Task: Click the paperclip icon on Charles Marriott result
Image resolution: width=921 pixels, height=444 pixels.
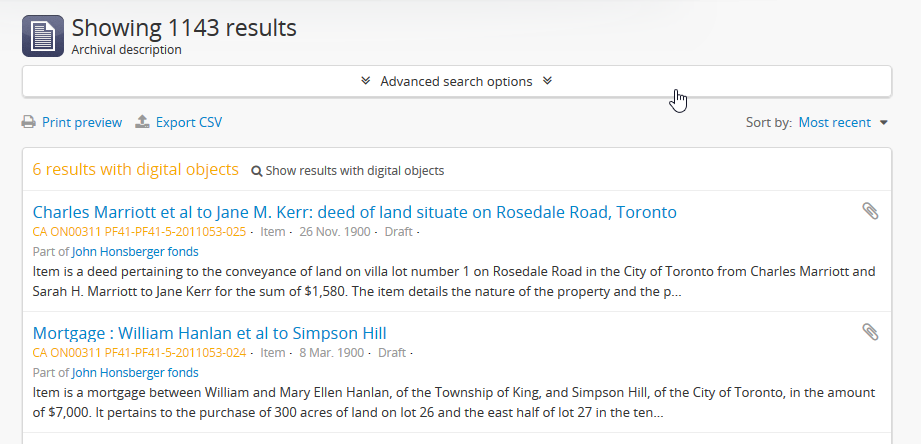Action: (870, 211)
